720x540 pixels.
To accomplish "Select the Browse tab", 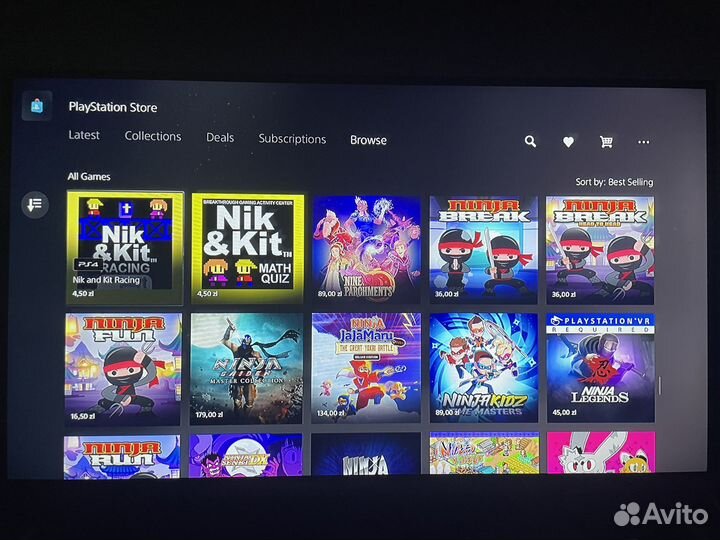I will (368, 140).
